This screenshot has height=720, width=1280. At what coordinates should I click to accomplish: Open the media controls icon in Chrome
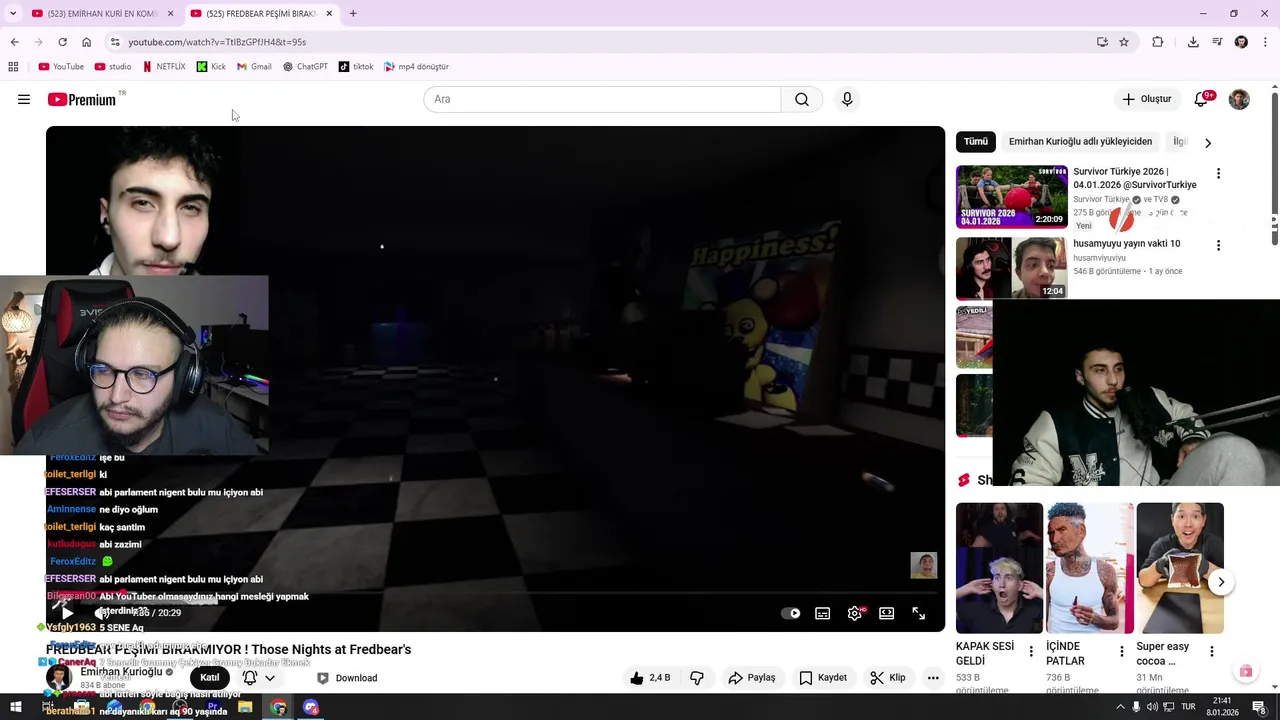click(x=1217, y=42)
